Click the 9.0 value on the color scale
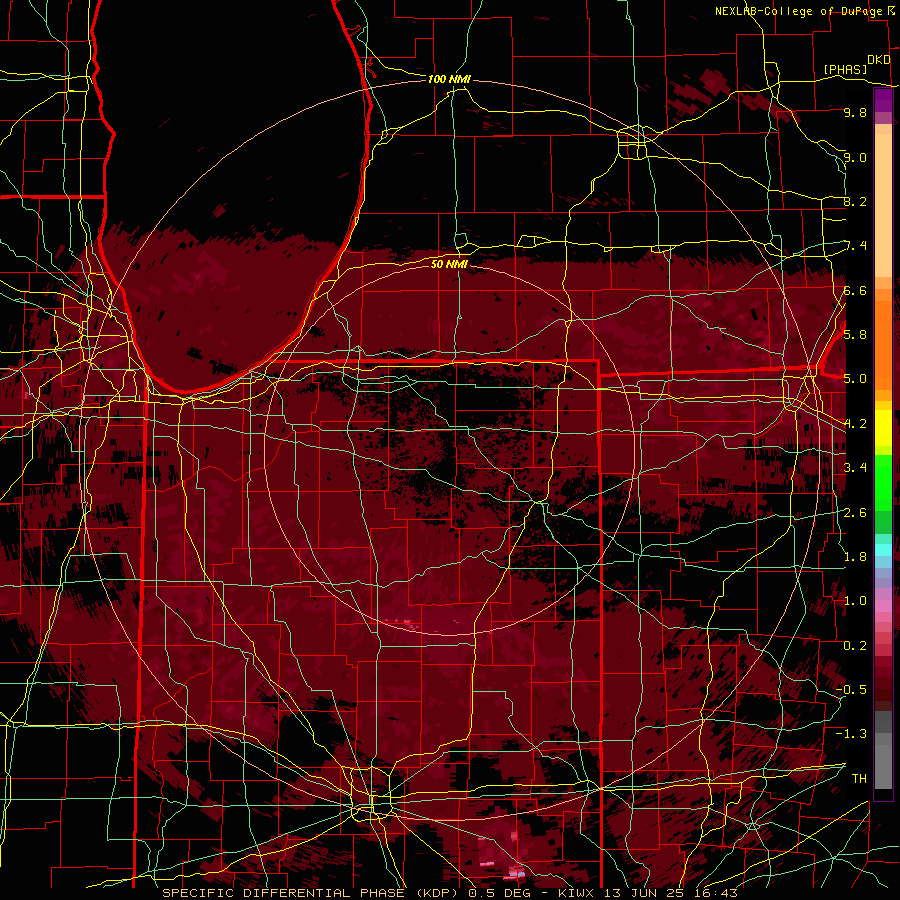900x900 pixels. pyautogui.click(x=855, y=157)
